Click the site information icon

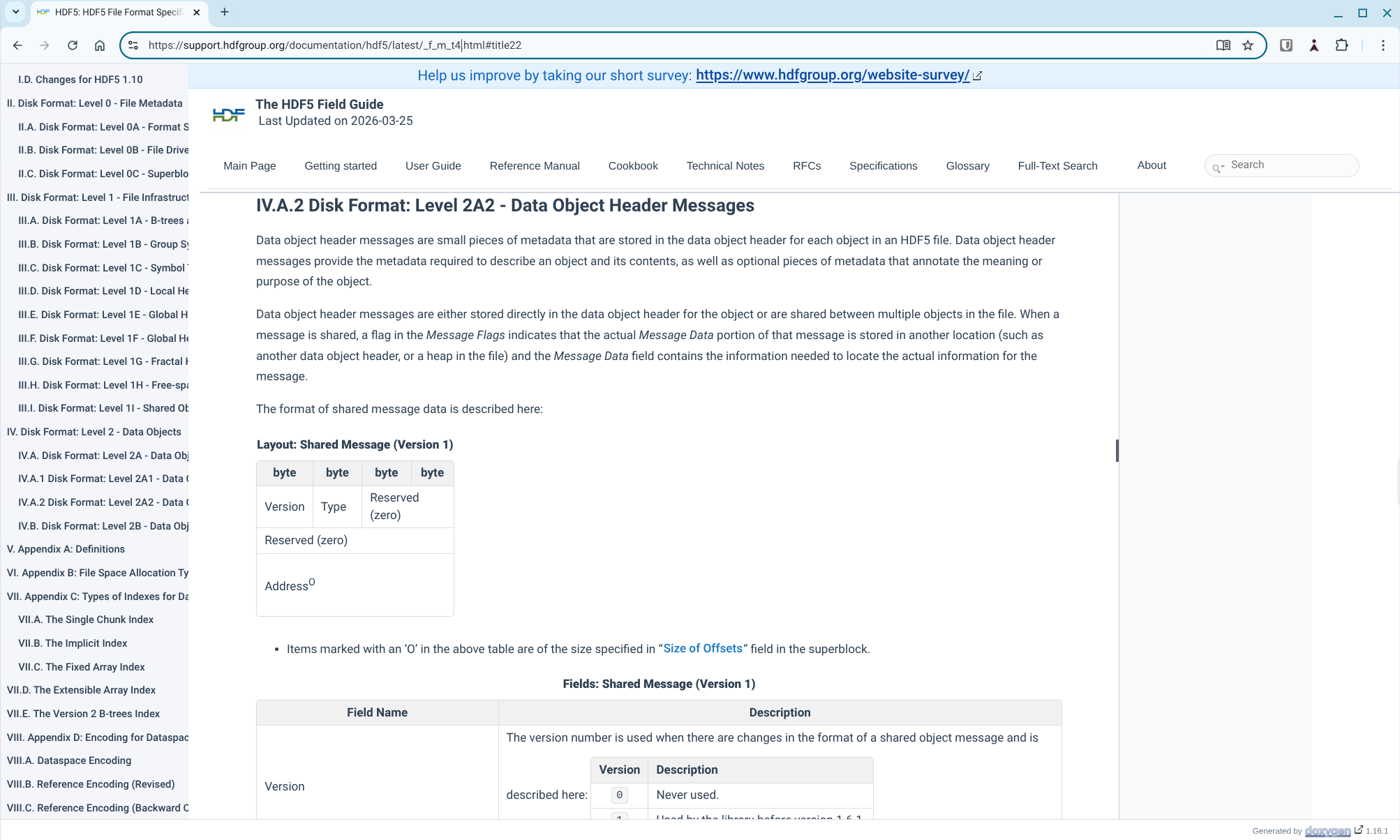click(133, 45)
